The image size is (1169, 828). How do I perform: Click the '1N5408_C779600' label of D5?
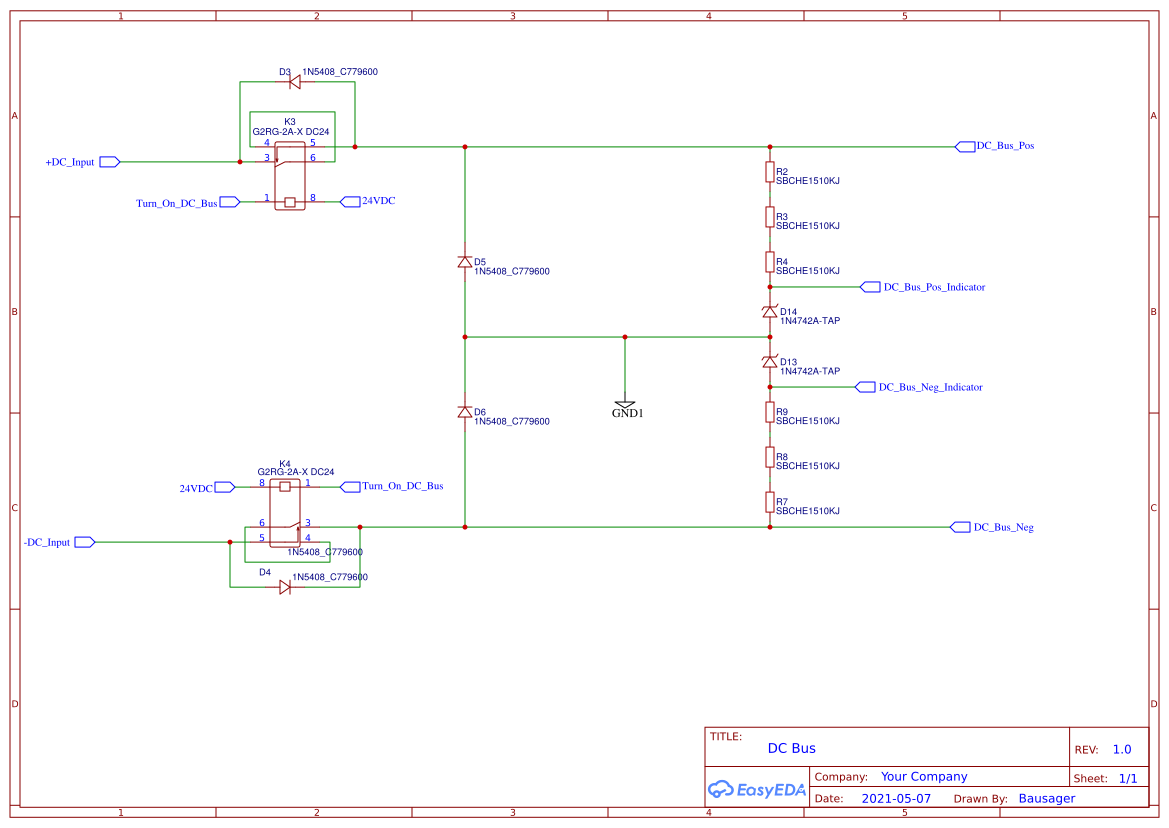tap(512, 271)
